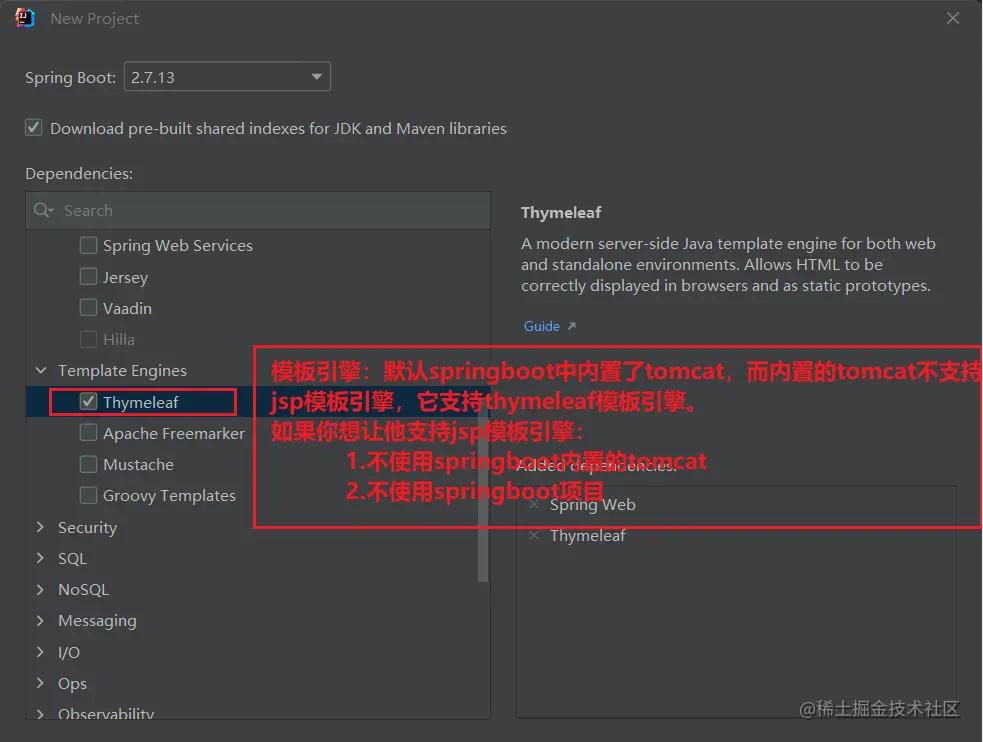Select the NoSQL tree label
Screen dimensions: 983x742
click(83, 590)
